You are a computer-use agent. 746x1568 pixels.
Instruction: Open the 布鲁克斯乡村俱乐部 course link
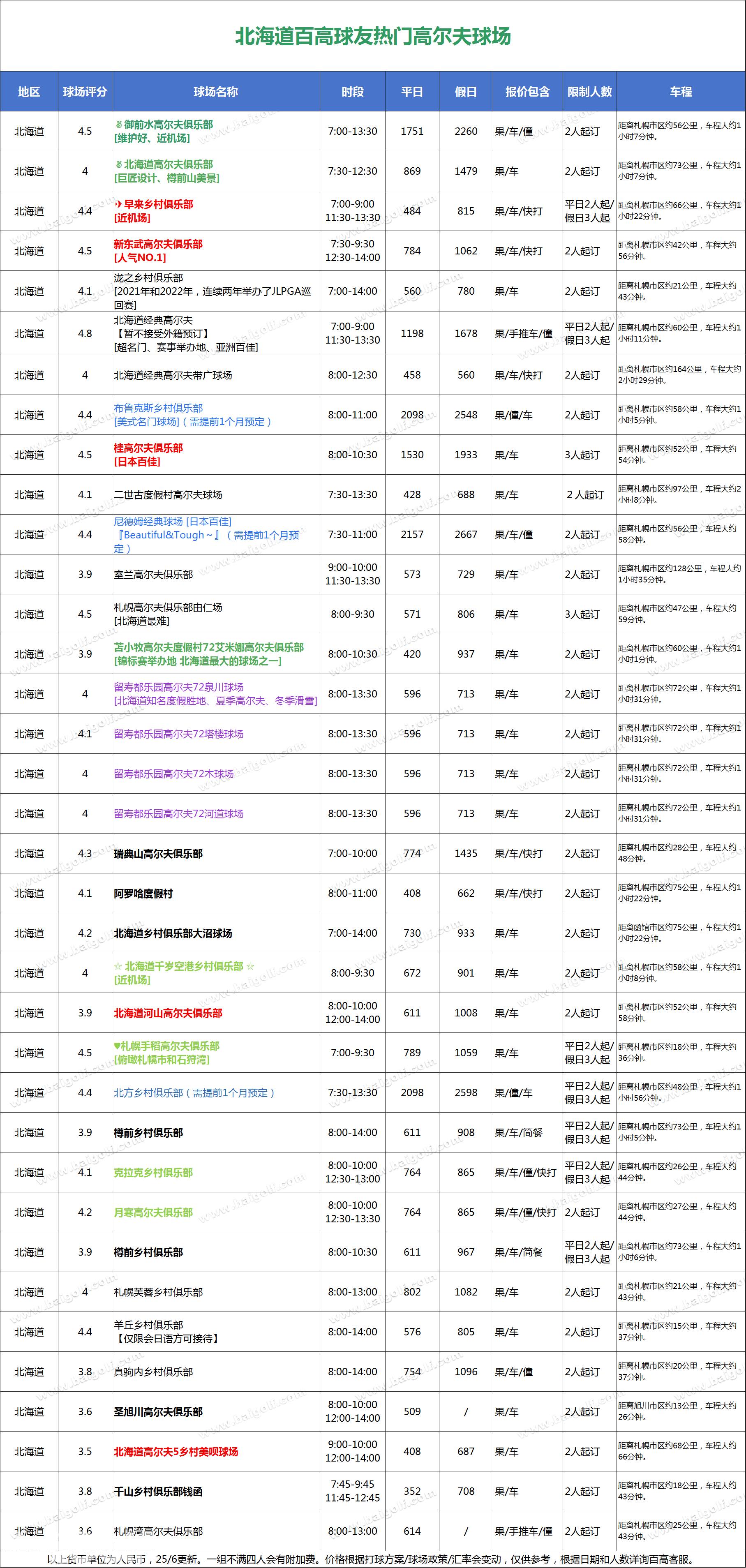pyautogui.click(x=158, y=409)
